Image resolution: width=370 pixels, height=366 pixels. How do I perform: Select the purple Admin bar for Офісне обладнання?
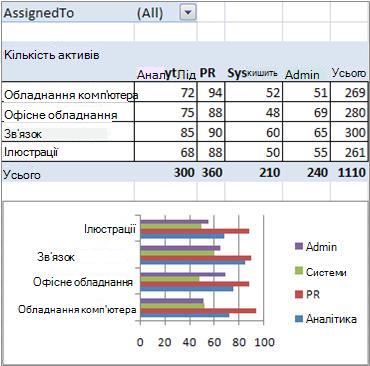tap(183, 275)
